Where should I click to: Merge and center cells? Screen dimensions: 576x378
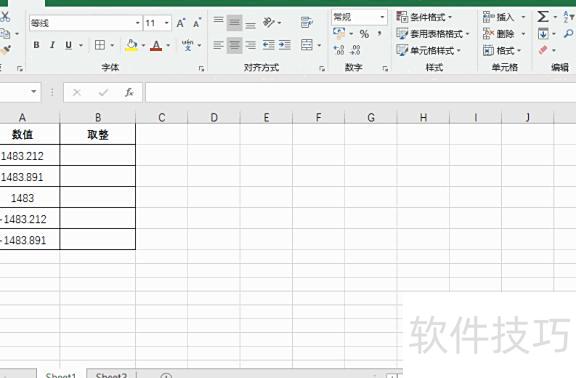tap(307, 45)
